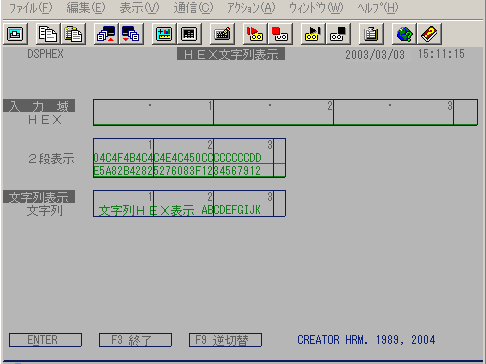Screen dimensions: 486x364
Task: Start macro recording with red play icon
Action: [255, 34]
